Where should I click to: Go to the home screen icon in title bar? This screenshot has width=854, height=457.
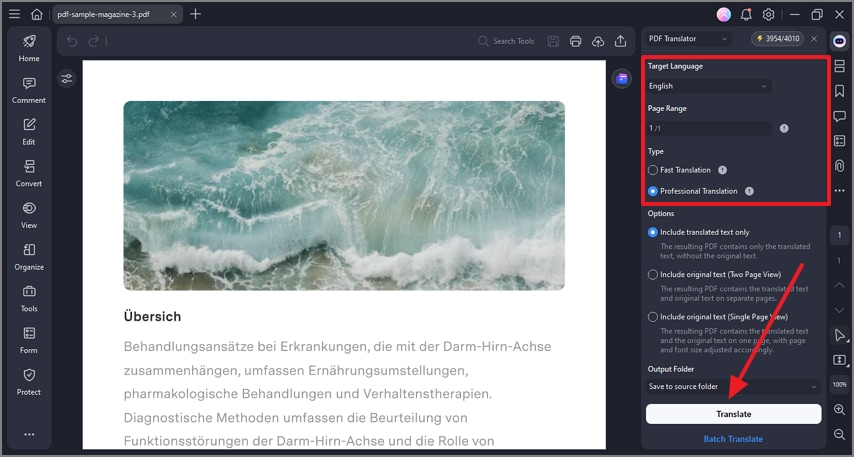click(36, 14)
